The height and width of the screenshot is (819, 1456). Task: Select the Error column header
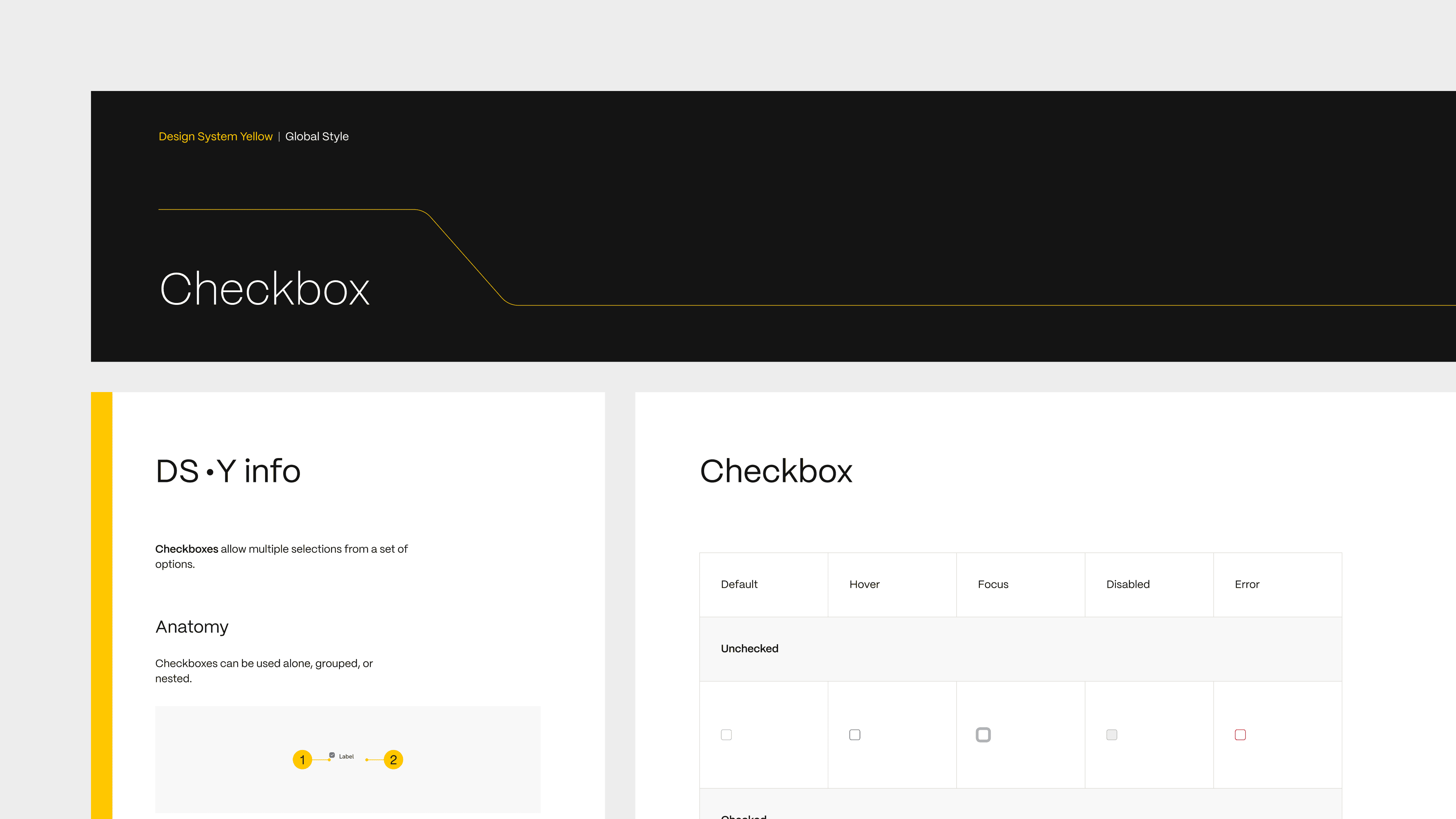1247,584
